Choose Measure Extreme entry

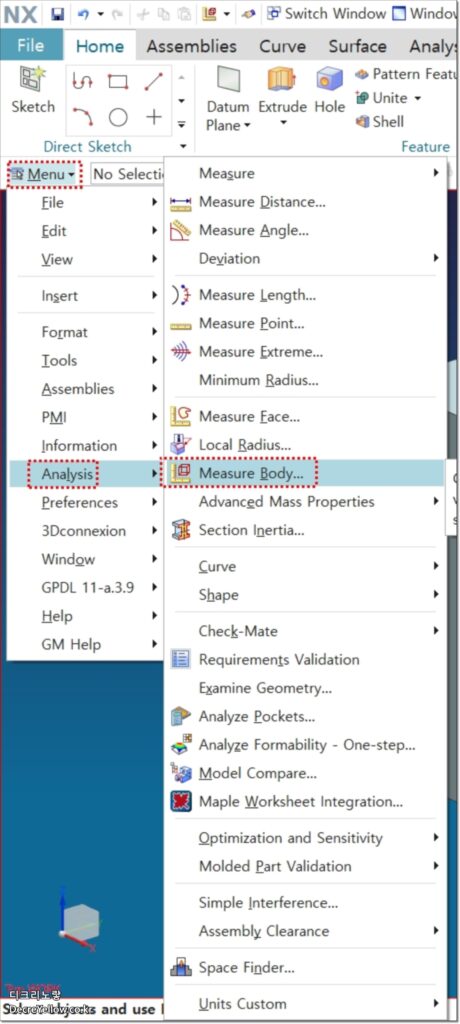(305, 352)
